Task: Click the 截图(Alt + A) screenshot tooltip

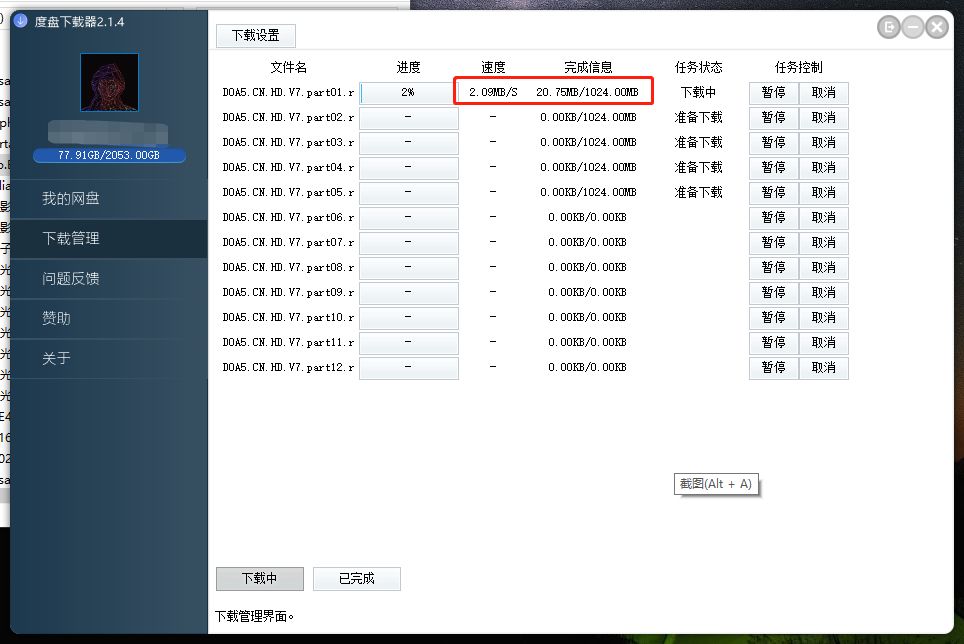Action: point(716,483)
